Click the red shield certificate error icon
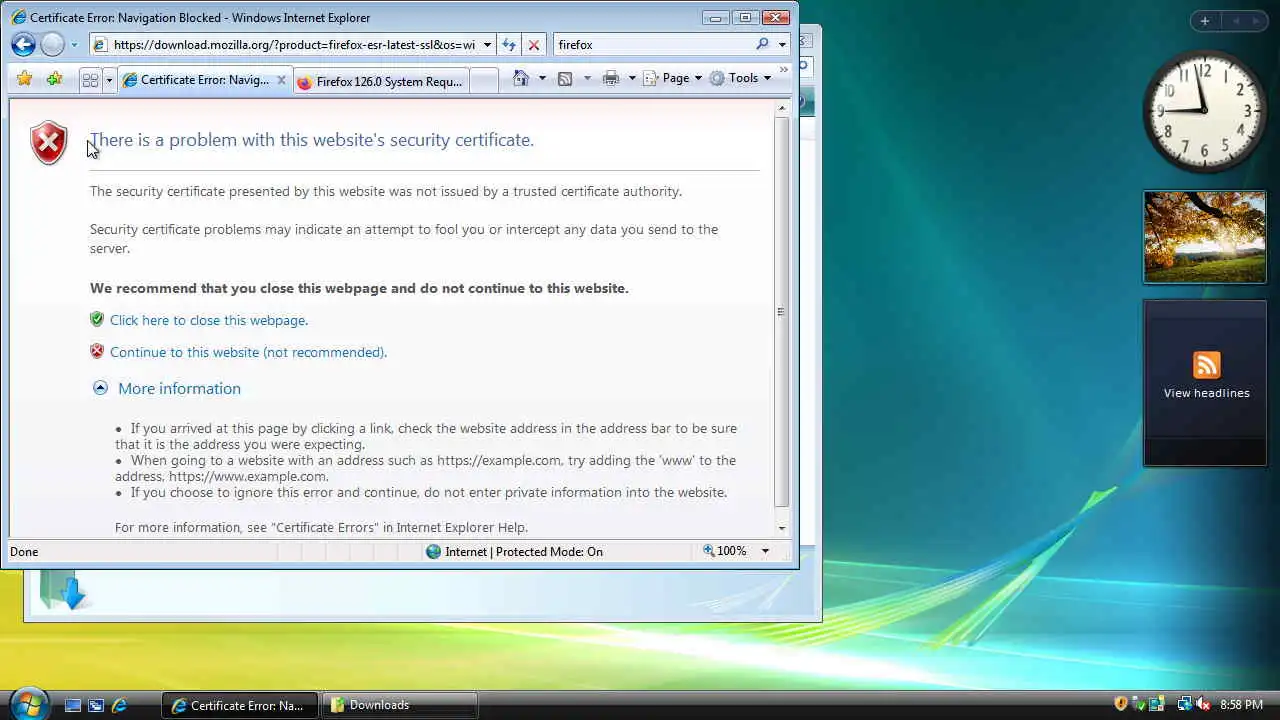This screenshot has width=1280, height=720. click(49, 143)
